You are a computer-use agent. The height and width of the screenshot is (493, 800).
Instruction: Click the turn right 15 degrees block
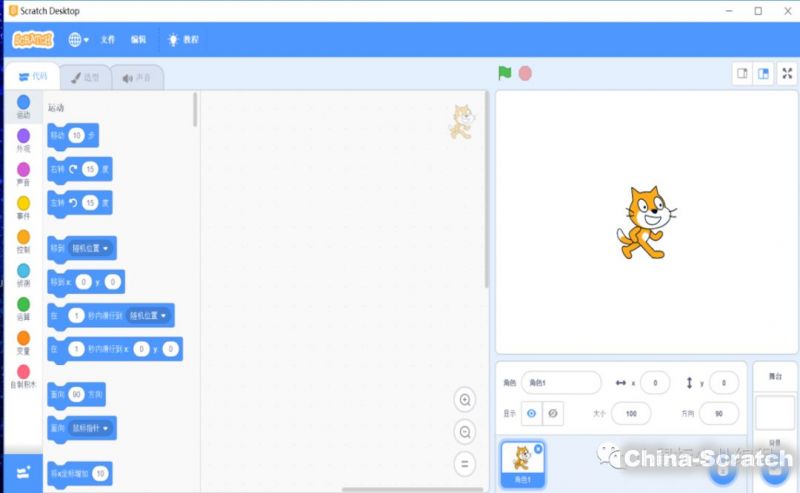click(x=80, y=169)
